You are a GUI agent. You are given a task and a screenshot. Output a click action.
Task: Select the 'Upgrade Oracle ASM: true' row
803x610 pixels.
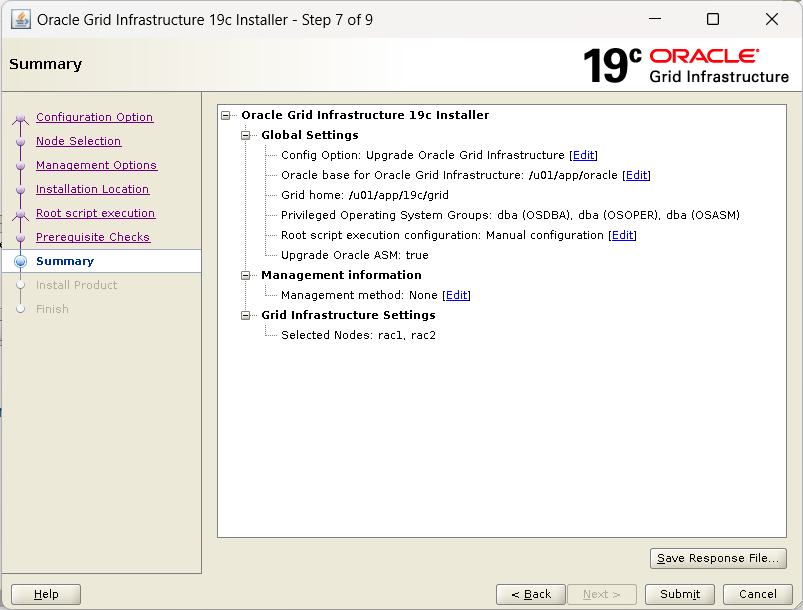354,255
